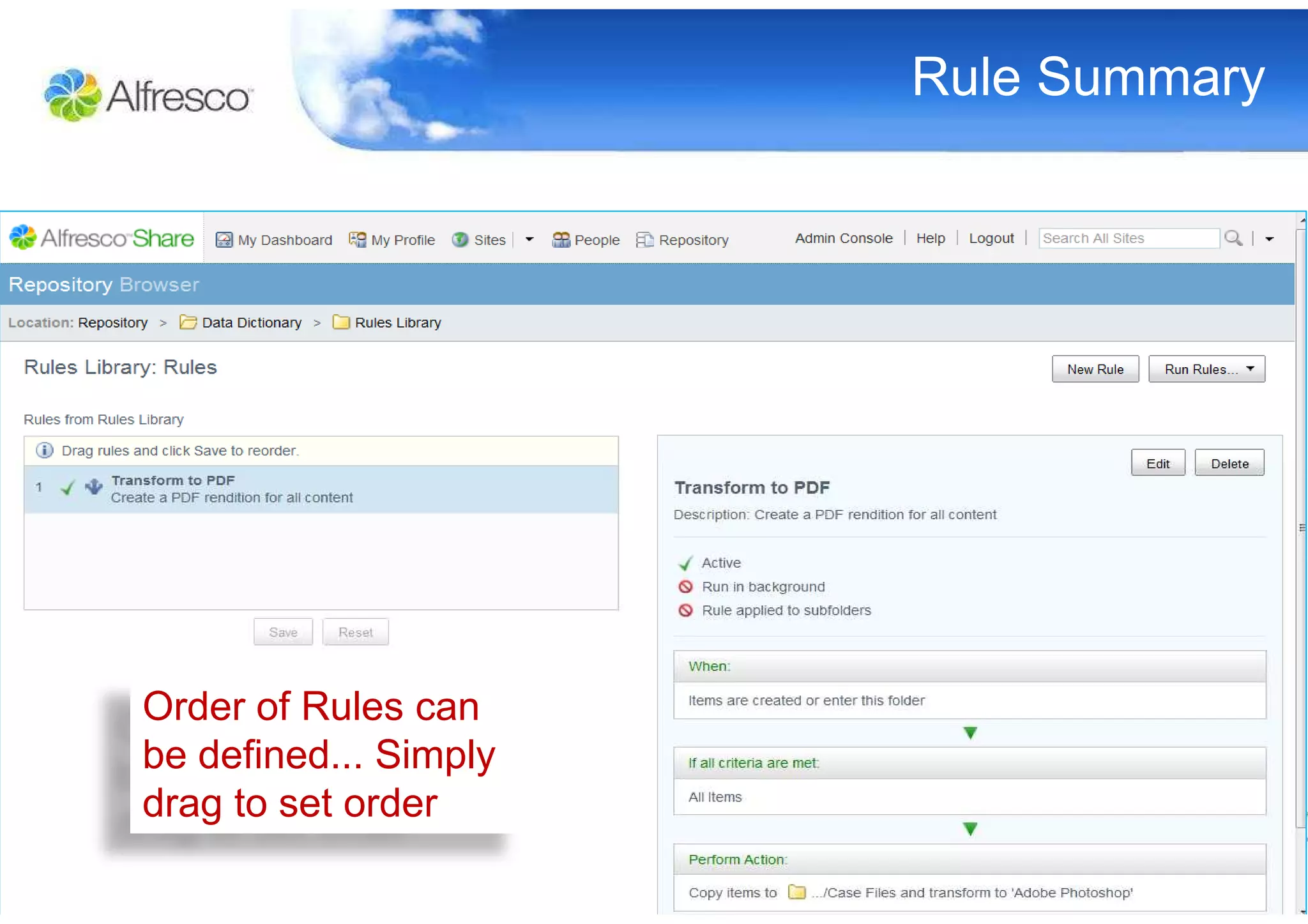Click the Alfresco Share logo
Image resolution: width=1308 pixels, height=924 pixels.
(x=102, y=238)
